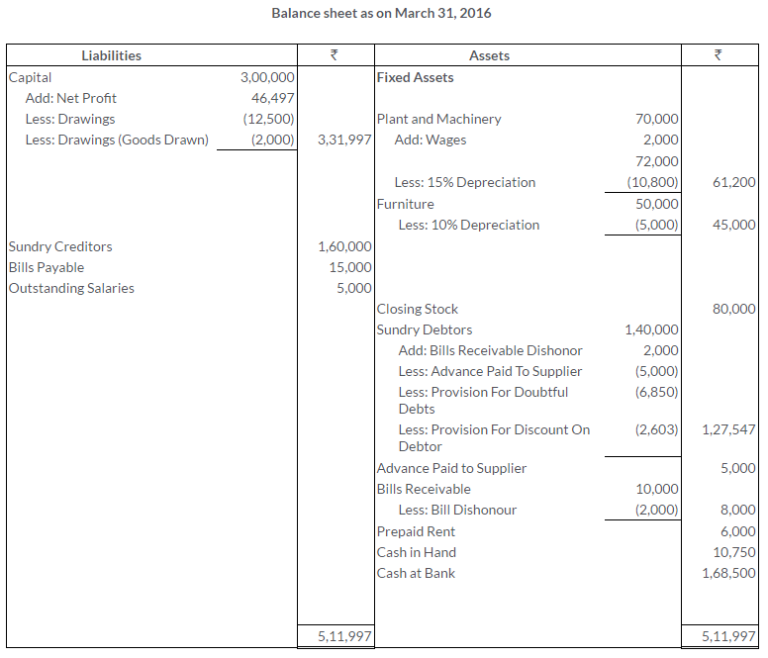Select 'Add: Bills Receivable Dishonor' line
The image size is (768, 658).
tap(490, 351)
